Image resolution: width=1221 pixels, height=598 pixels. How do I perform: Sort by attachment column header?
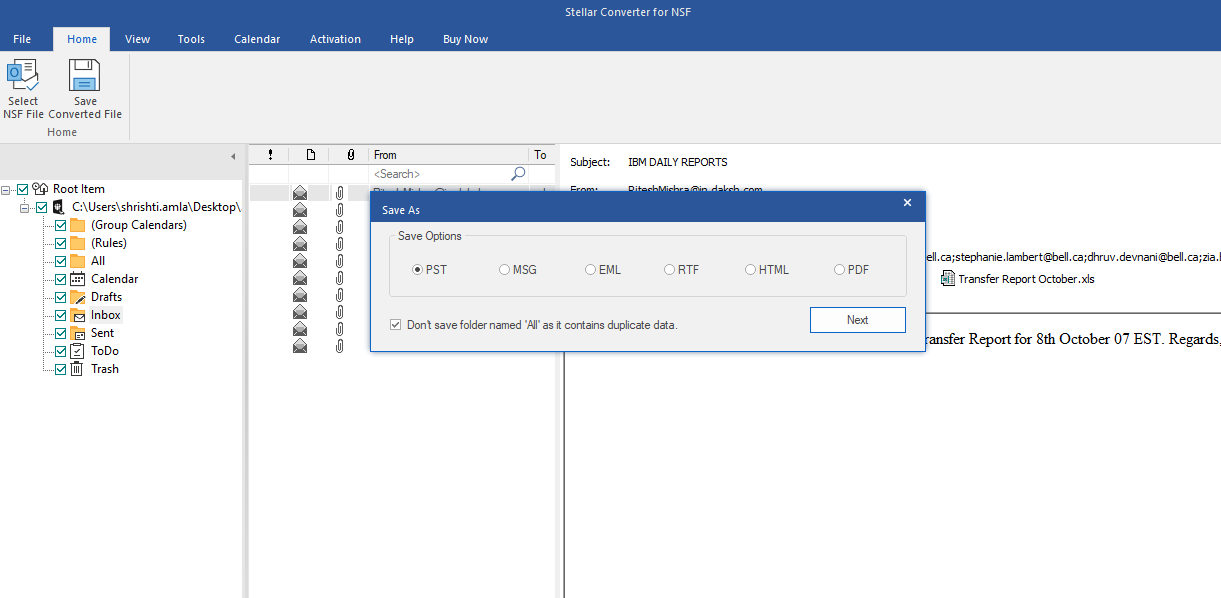tap(350, 155)
